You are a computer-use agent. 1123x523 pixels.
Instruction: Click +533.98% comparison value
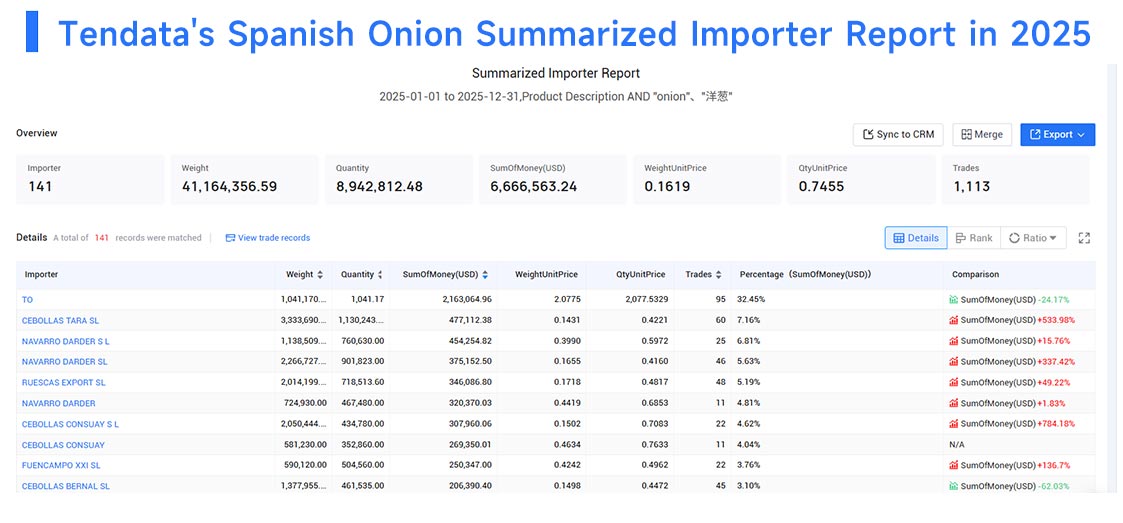tap(1056, 320)
